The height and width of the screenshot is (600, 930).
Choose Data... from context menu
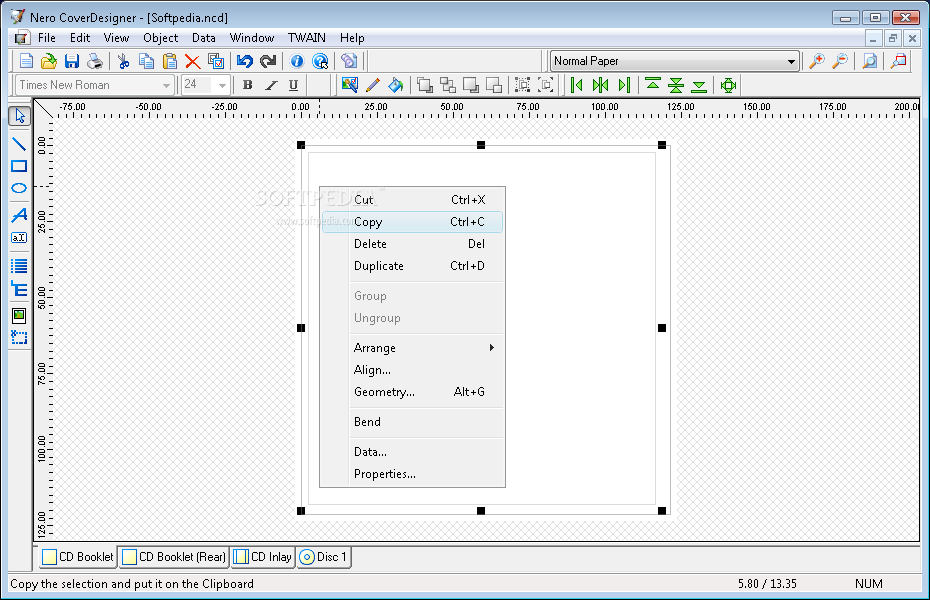click(412, 452)
